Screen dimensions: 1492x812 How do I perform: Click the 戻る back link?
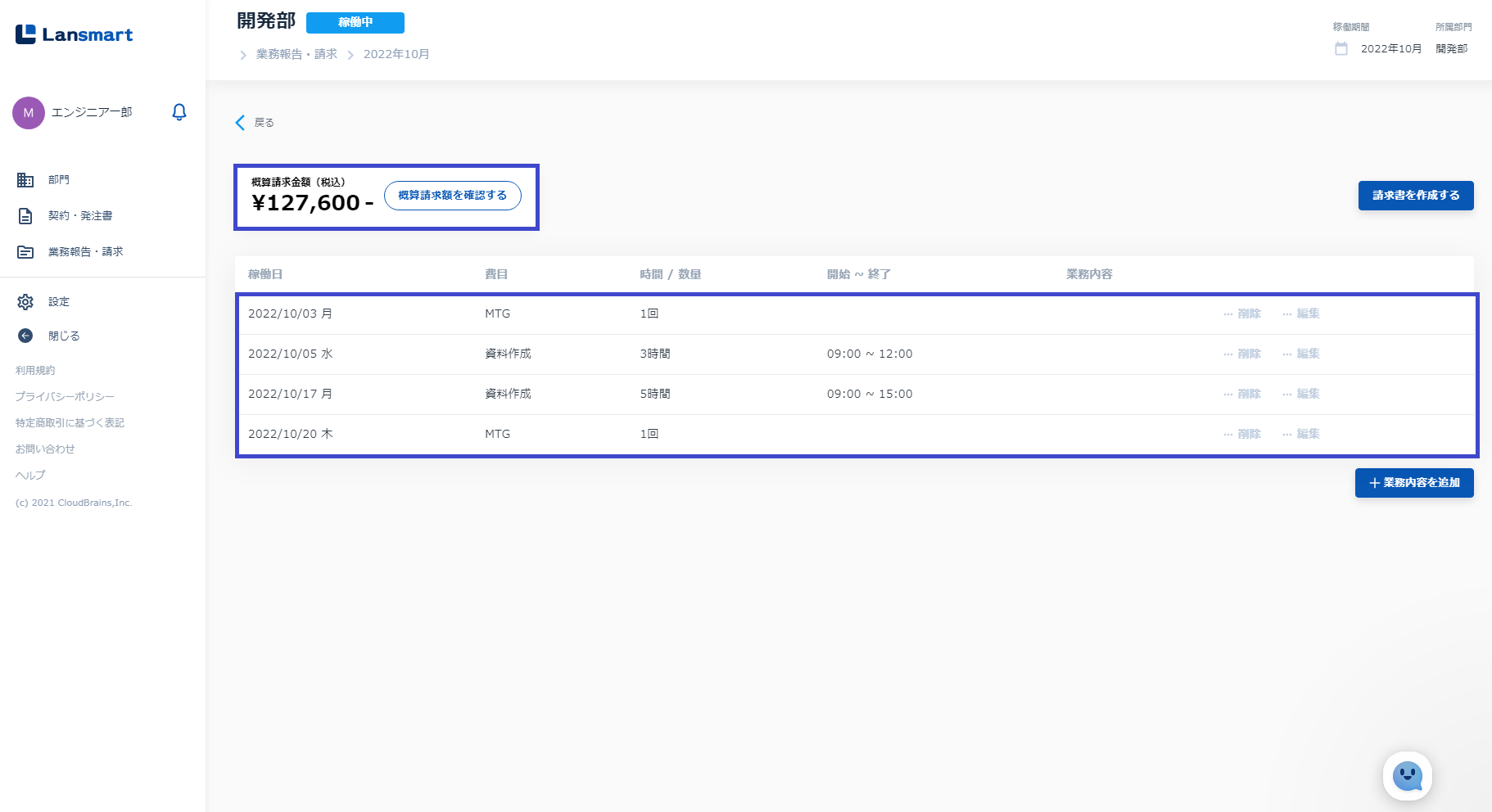click(264, 123)
